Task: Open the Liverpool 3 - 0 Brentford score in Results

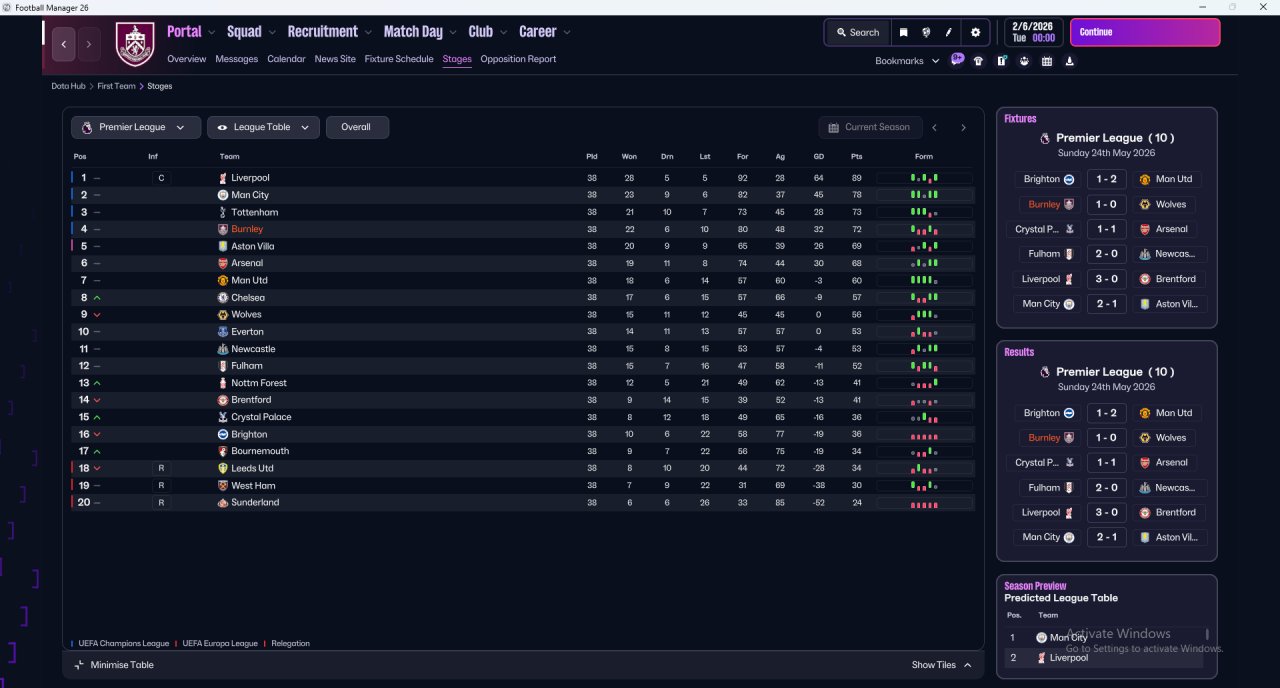Action: pos(1107,512)
